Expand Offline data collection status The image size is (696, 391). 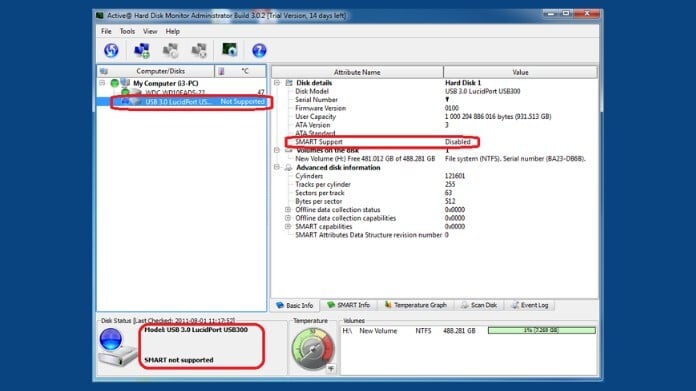pyautogui.click(x=288, y=209)
